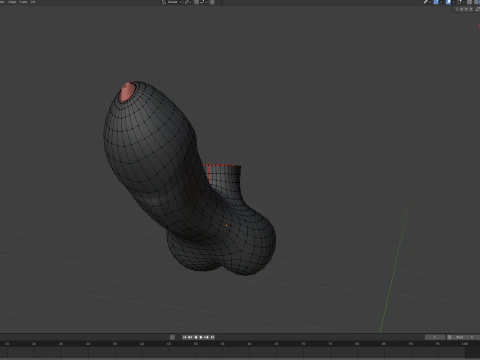This screenshot has width=480, height=360.
Task: Toggle the viewport gizmo display icon
Action: [x=436, y=2]
